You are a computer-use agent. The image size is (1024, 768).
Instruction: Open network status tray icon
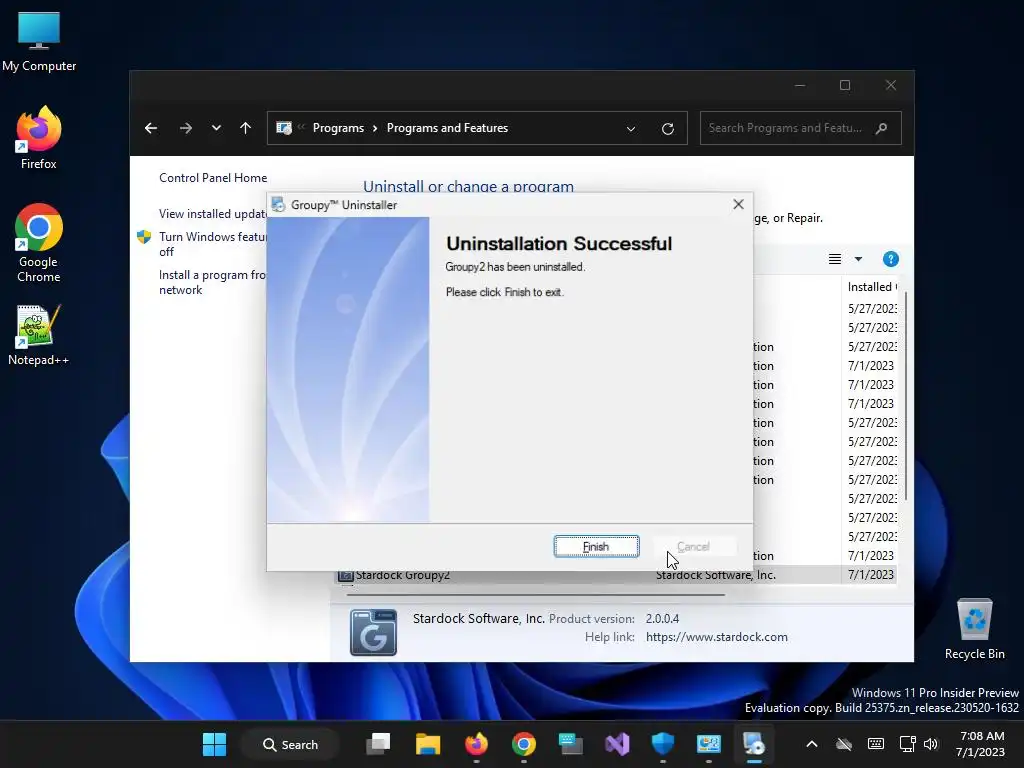click(x=908, y=744)
